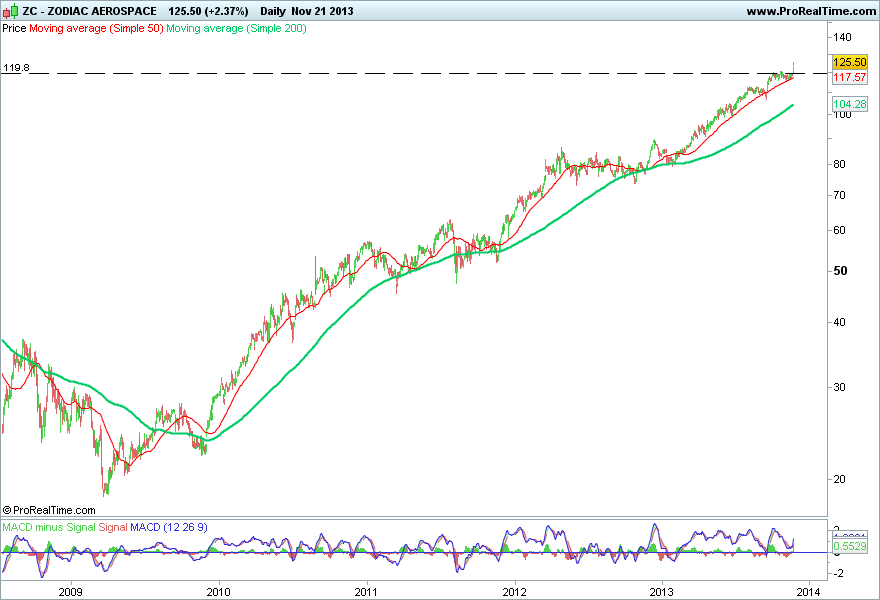Click the Nov 21 2013 date
Image resolution: width=880 pixels, height=600 pixels.
[322, 11]
